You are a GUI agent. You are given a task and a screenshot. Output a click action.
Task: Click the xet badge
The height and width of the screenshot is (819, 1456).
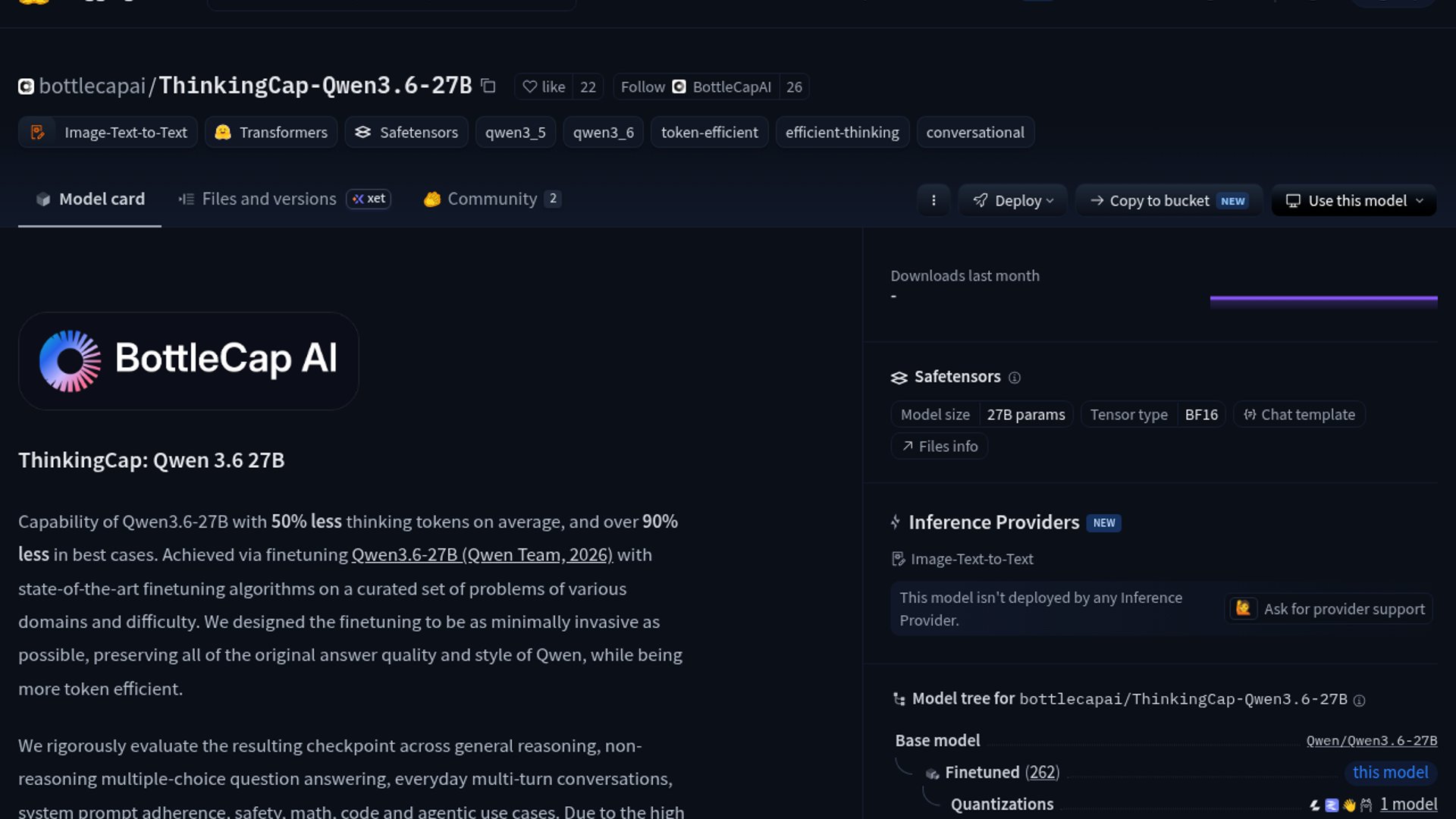coord(369,199)
